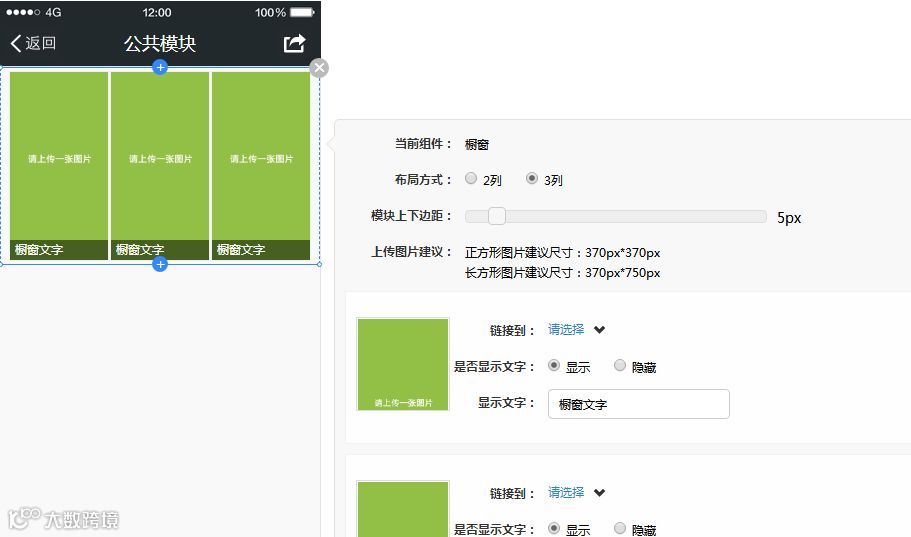
Task: Add module below via bottom plus icon
Action: (160, 264)
